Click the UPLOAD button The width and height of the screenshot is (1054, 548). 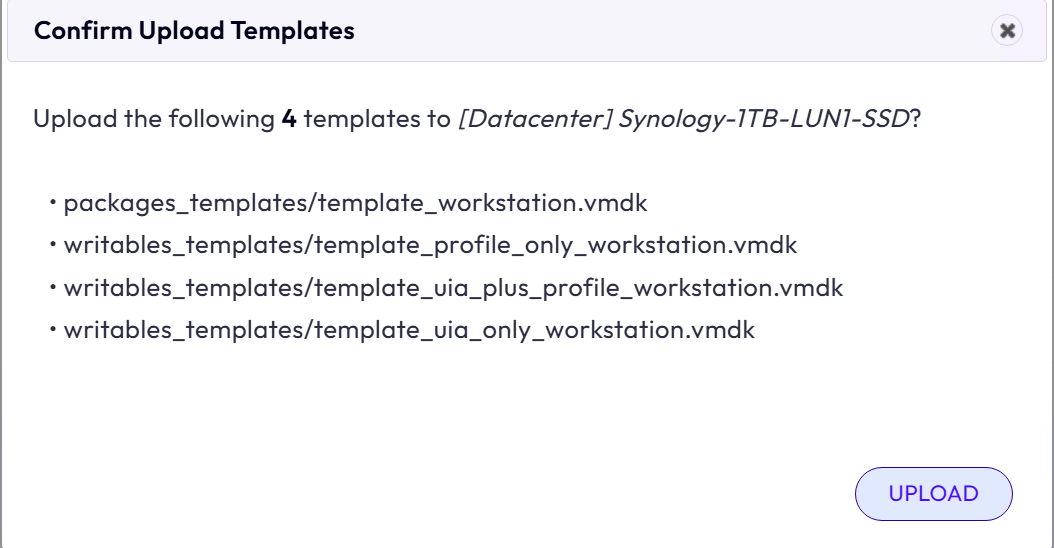coord(933,494)
